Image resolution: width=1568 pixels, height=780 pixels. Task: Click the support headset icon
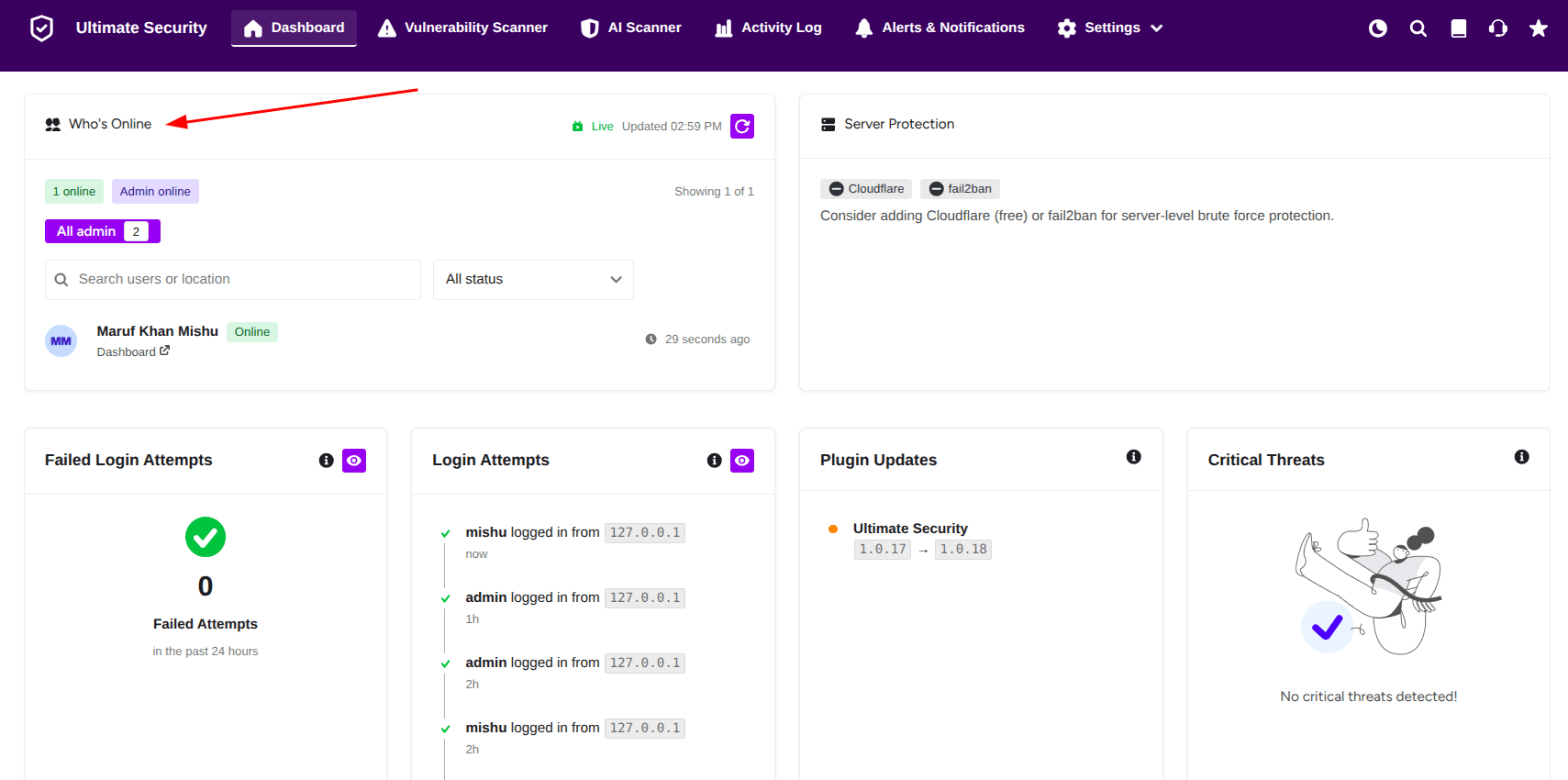coord(1498,28)
